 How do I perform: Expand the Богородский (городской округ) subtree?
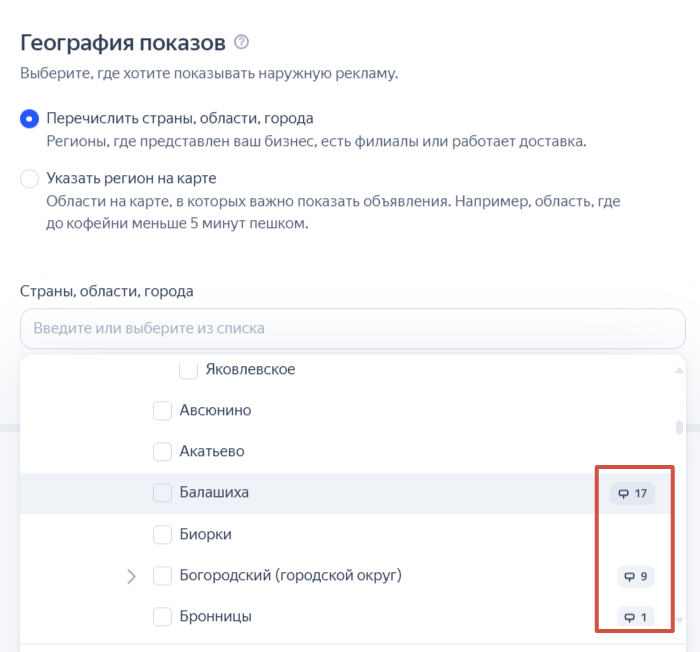pyautogui.click(x=131, y=576)
